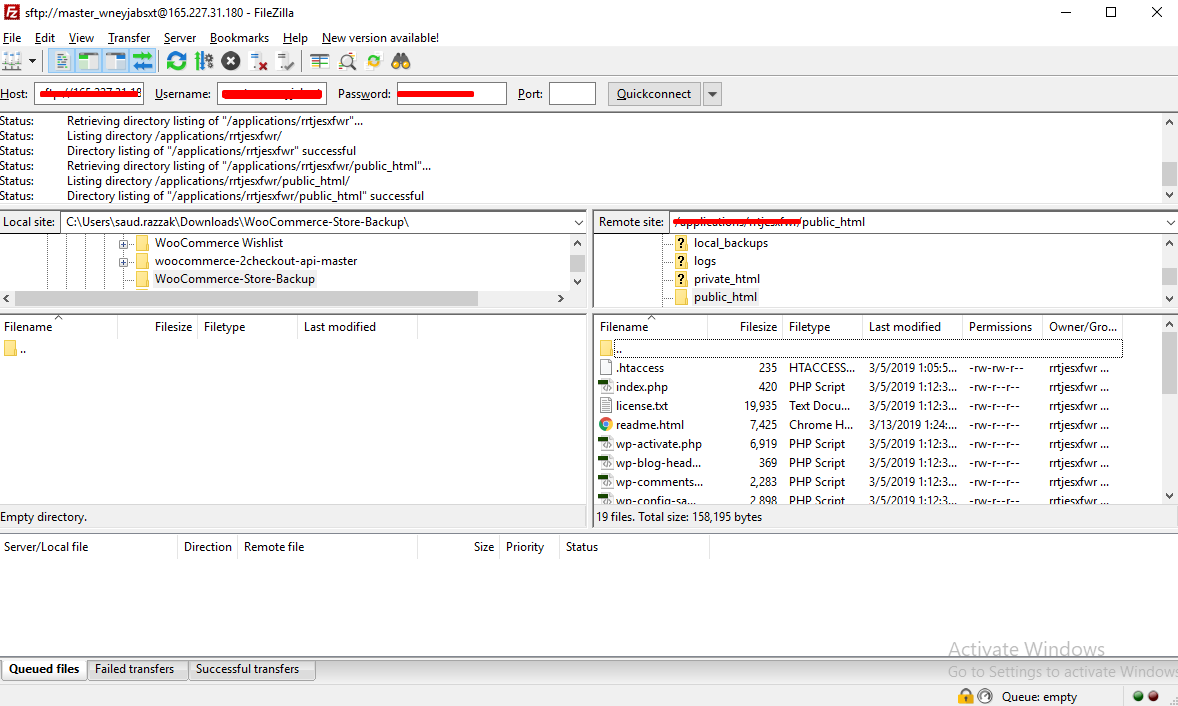Click the encryption lock icon in status bar
Viewport: 1178px width, 706px height.
point(965,696)
